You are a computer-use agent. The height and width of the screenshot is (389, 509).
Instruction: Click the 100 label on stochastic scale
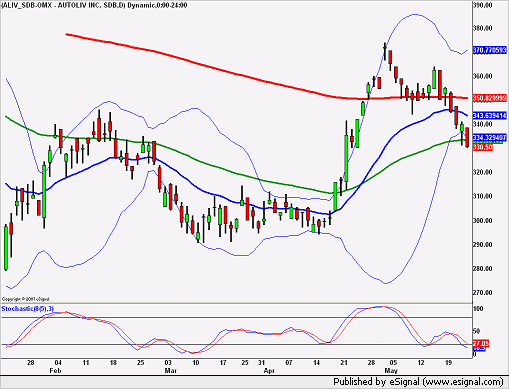[x=478, y=309]
